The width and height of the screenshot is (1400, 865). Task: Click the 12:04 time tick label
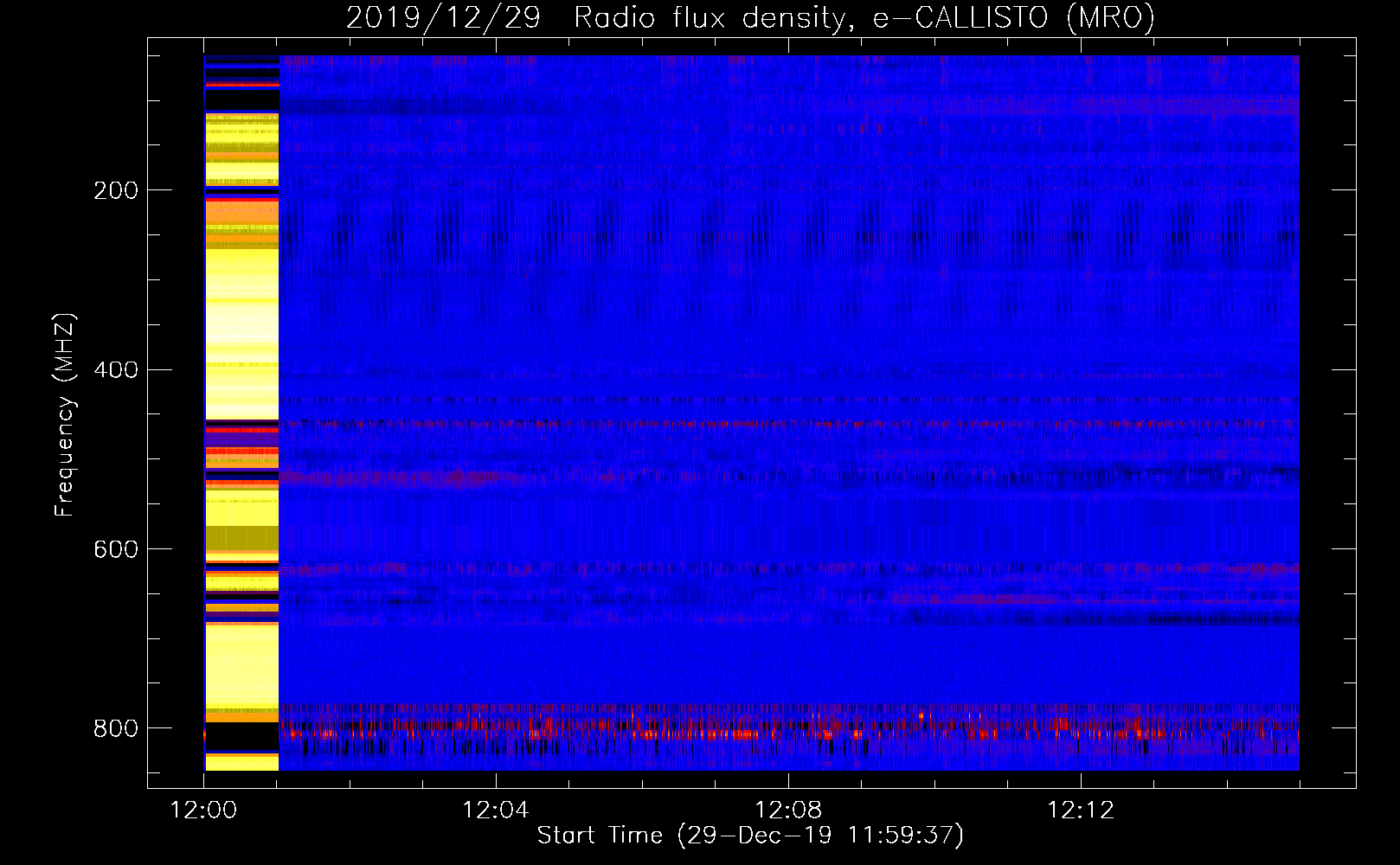point(496,811)
